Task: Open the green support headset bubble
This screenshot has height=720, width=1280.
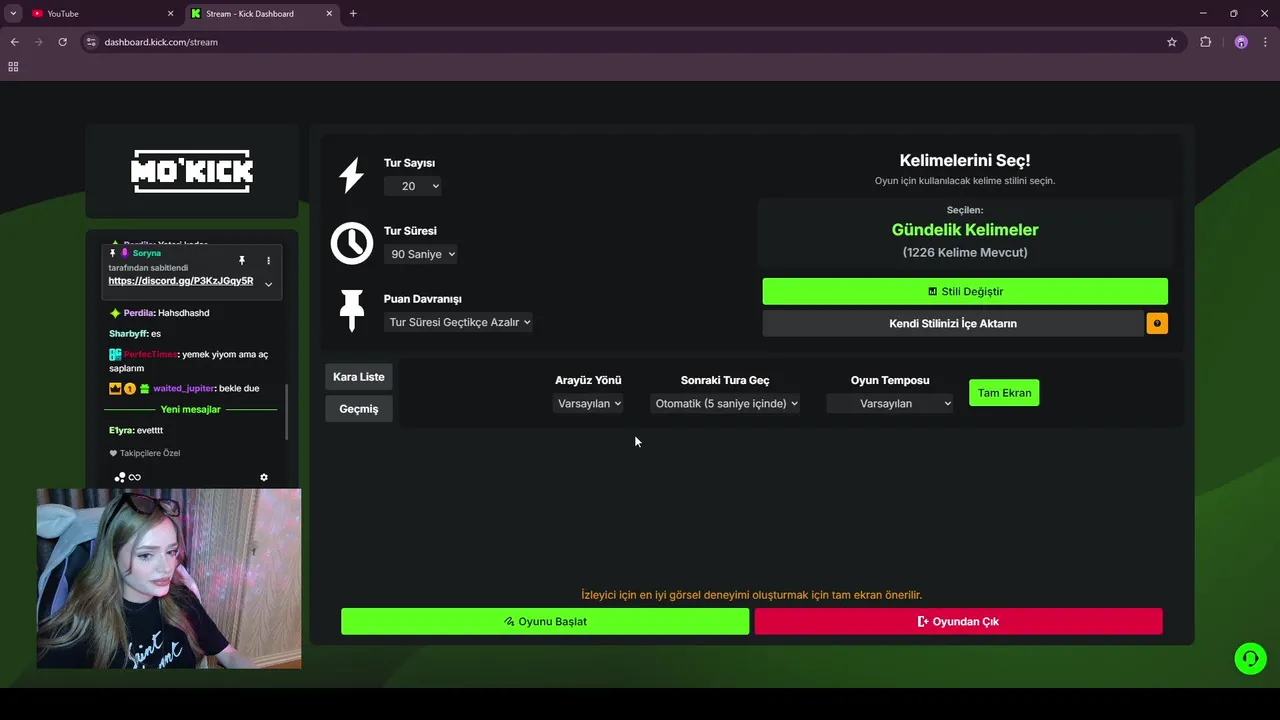Action: 1249,658
